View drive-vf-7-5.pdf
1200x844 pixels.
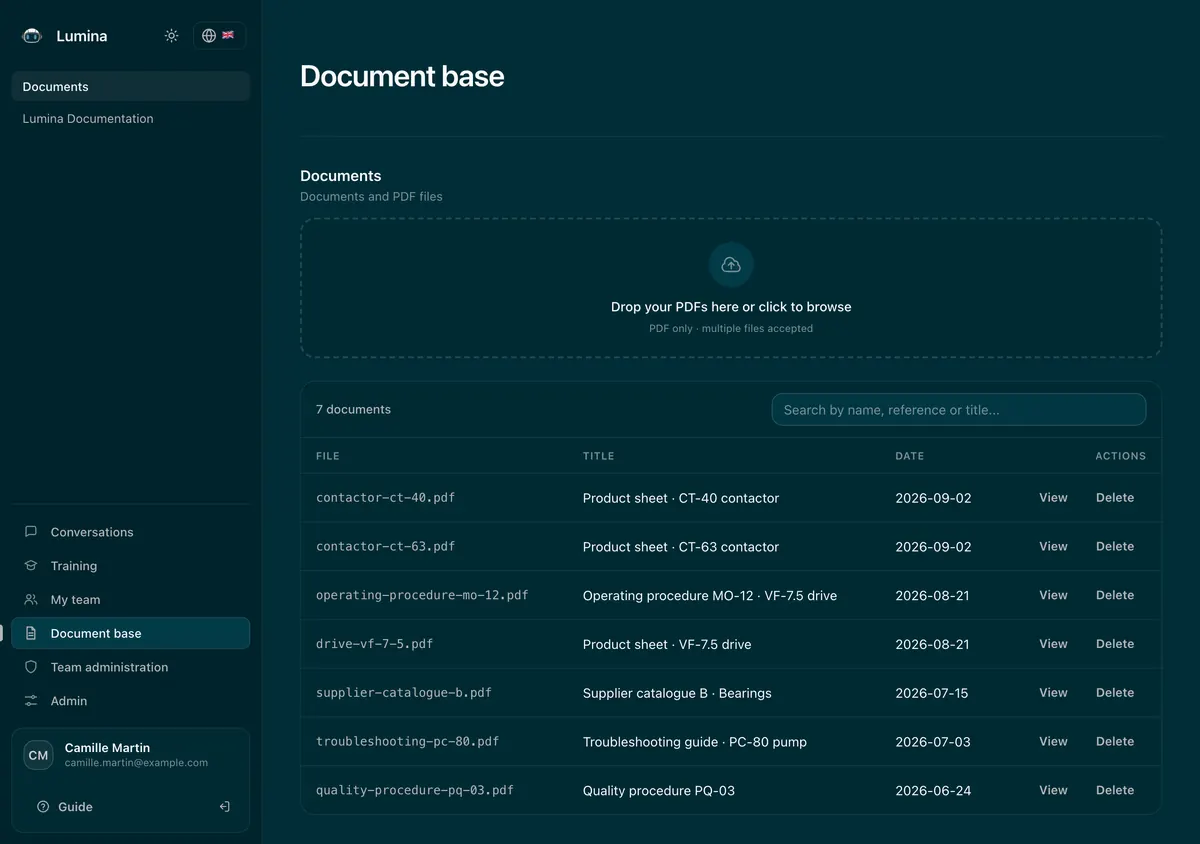(x=1053, y=644)
